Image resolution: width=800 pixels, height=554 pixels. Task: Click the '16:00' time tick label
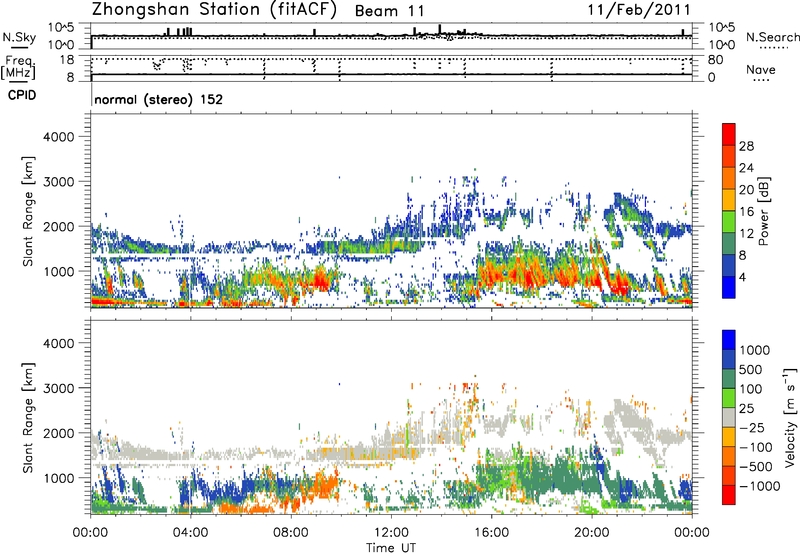pos(491,533)
